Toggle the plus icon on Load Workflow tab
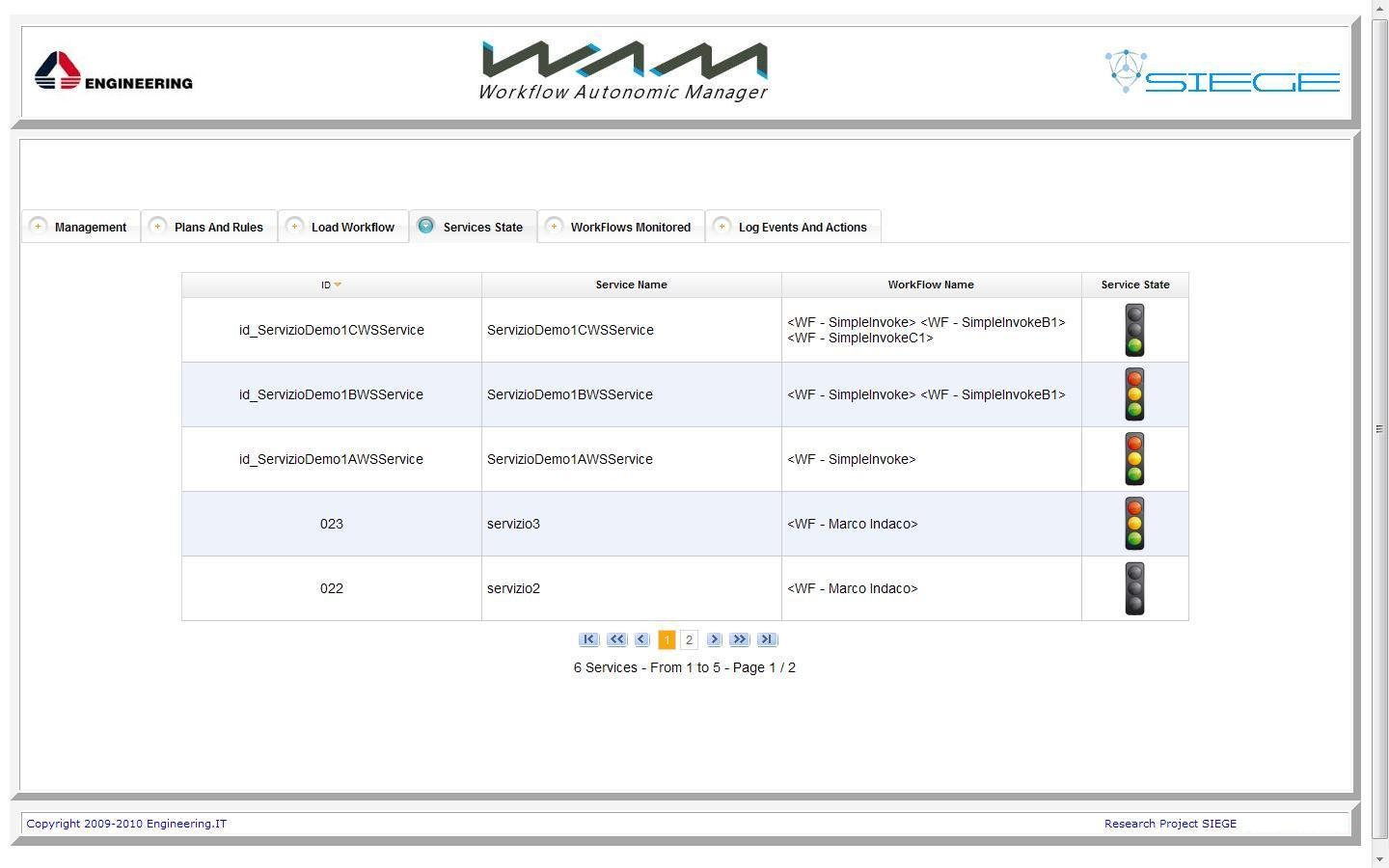This screenshot has width=1389, height=868. click(x=293, y=226)
